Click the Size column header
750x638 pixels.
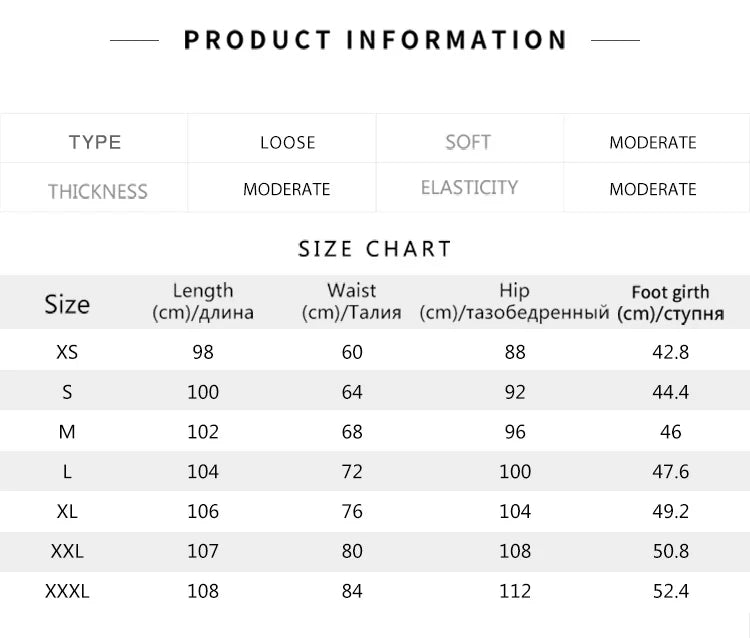pos(67,304)
